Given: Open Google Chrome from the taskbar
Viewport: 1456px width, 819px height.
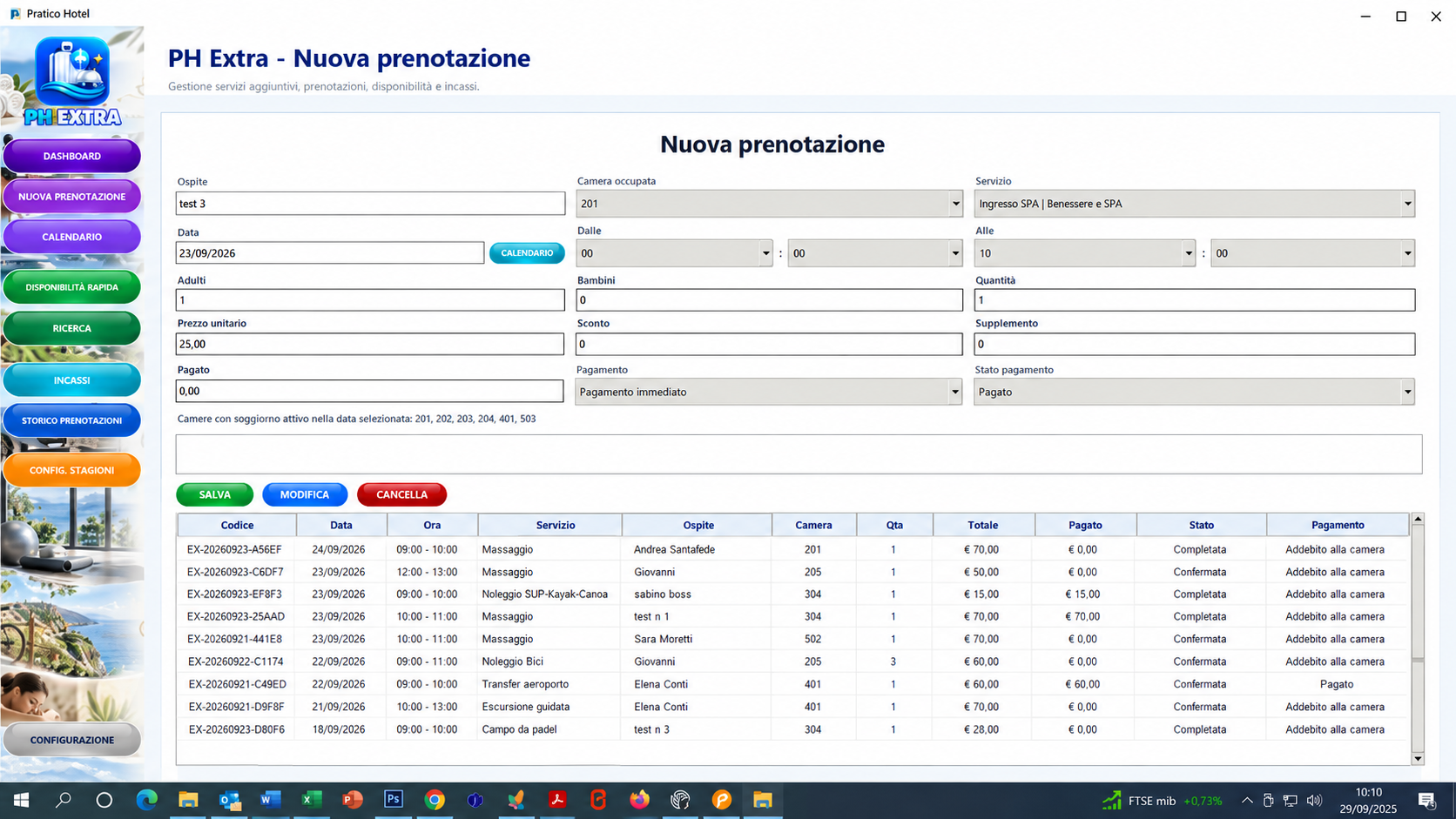Looking at the screenshot, I should (x=435, y=800).
